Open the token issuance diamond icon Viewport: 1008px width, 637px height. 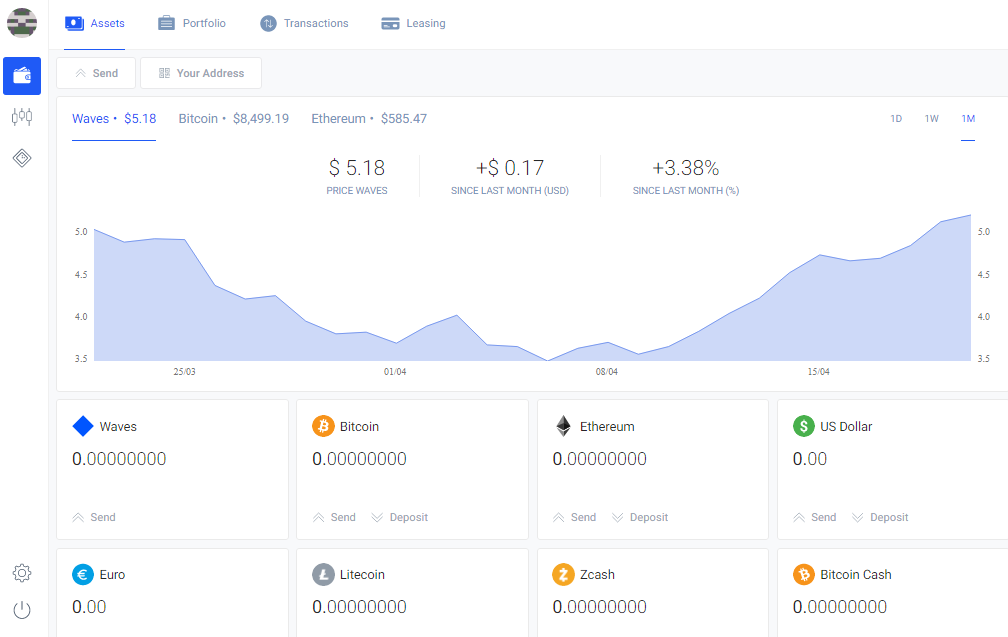22,157
